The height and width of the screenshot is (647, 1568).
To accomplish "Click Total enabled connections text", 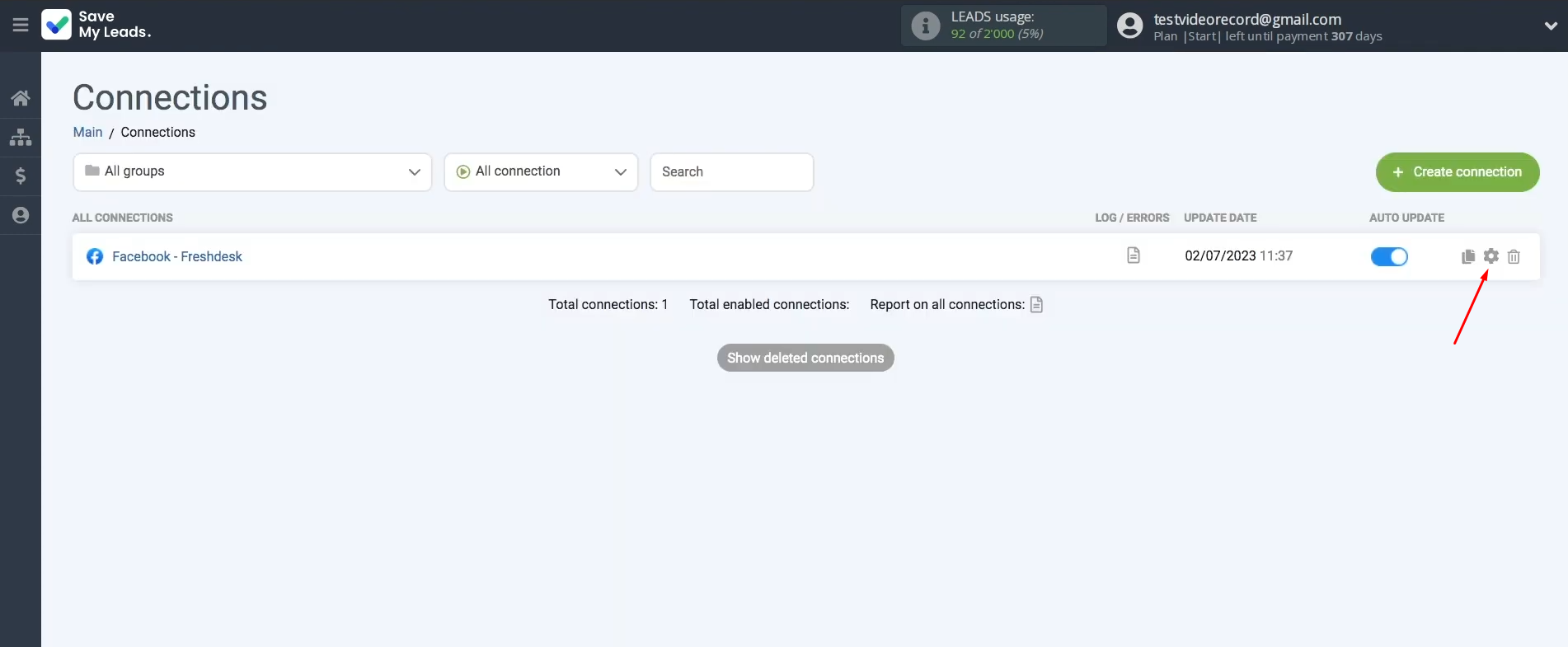I will (x=769, y=304).
